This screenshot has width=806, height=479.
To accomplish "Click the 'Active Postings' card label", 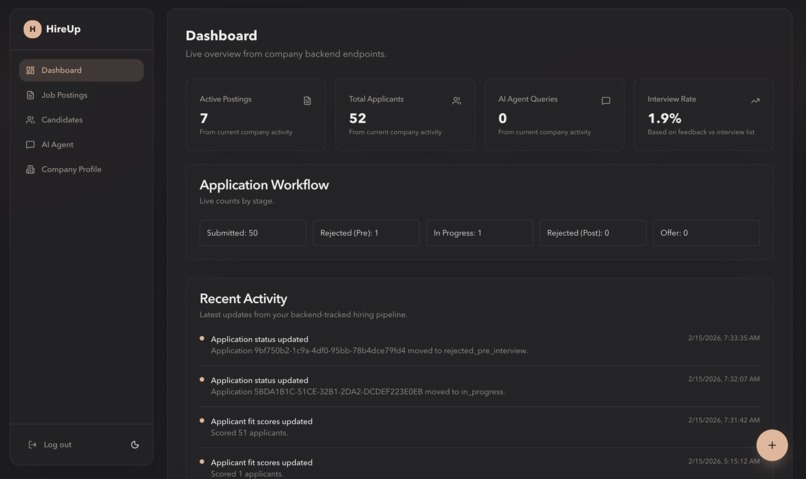I will pos(225,99).
